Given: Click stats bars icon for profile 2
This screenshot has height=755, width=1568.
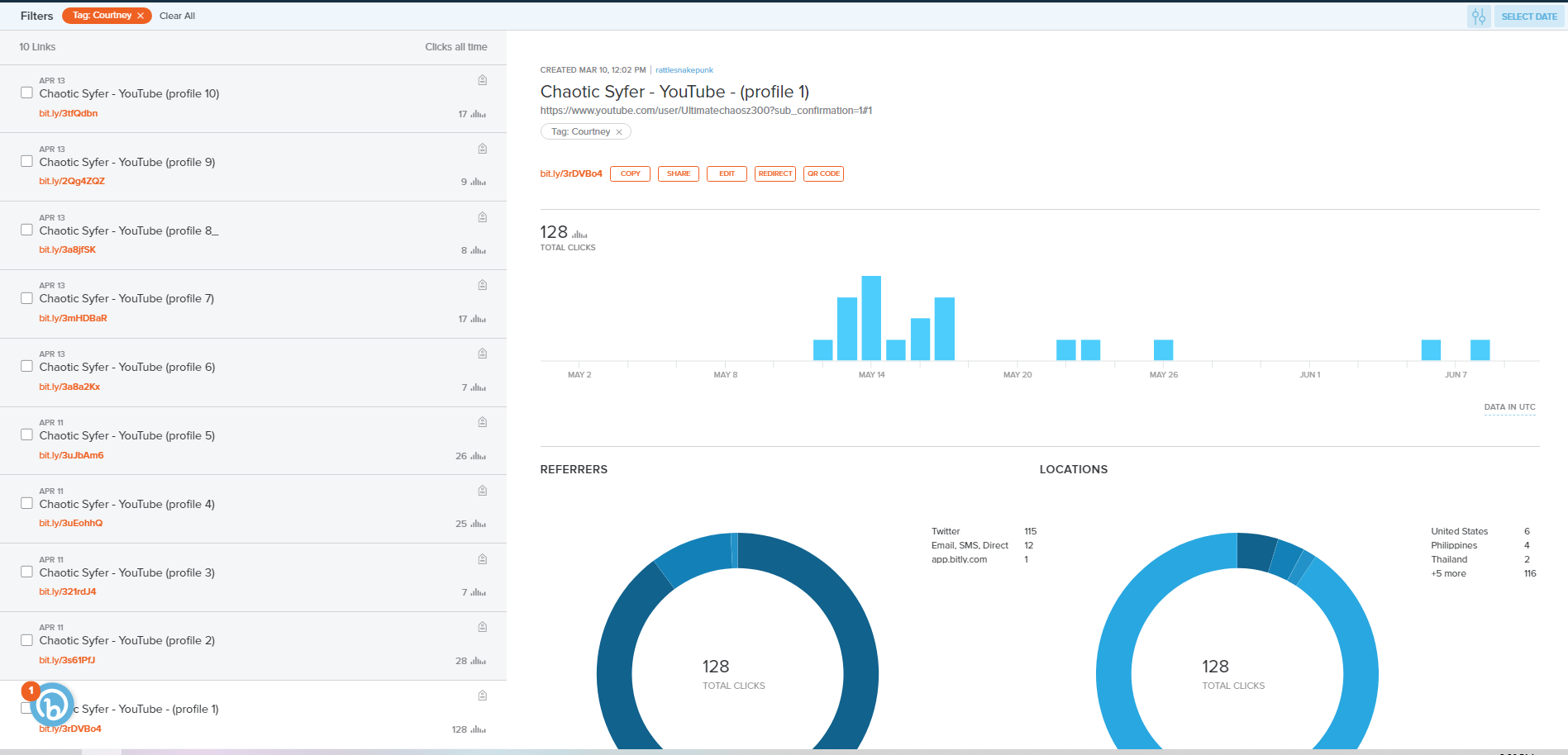Looking at the screenshot, I should click(479, 661).
